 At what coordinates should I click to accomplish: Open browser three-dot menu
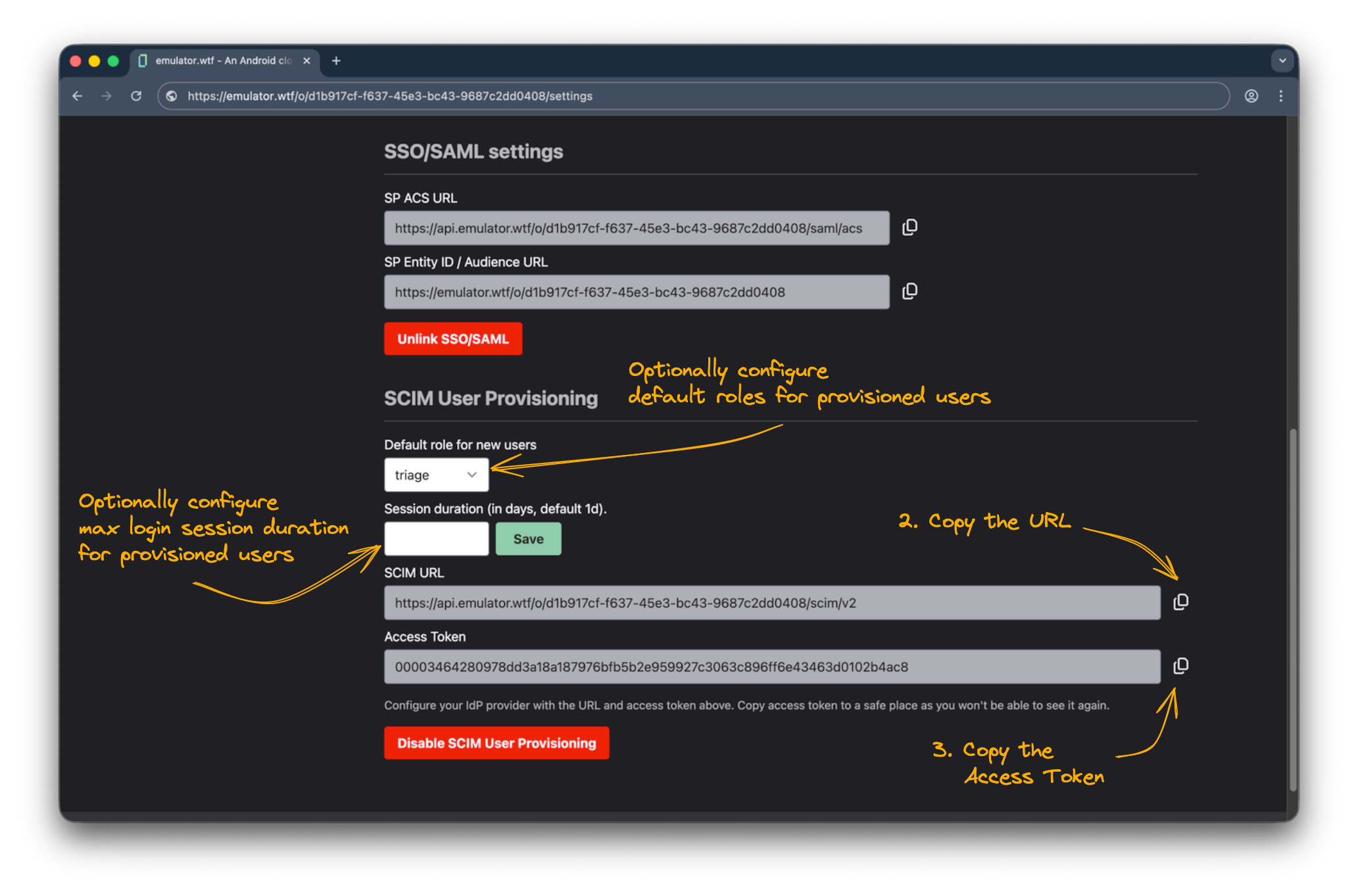click(x=1280, y=96)
